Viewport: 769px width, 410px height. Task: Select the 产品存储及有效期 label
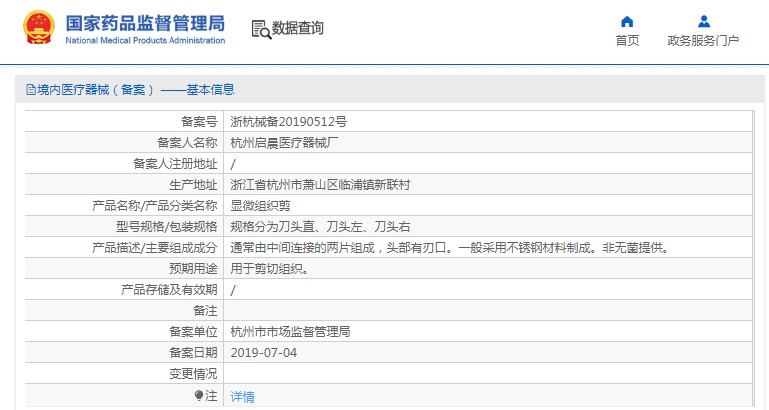[169, 290]
